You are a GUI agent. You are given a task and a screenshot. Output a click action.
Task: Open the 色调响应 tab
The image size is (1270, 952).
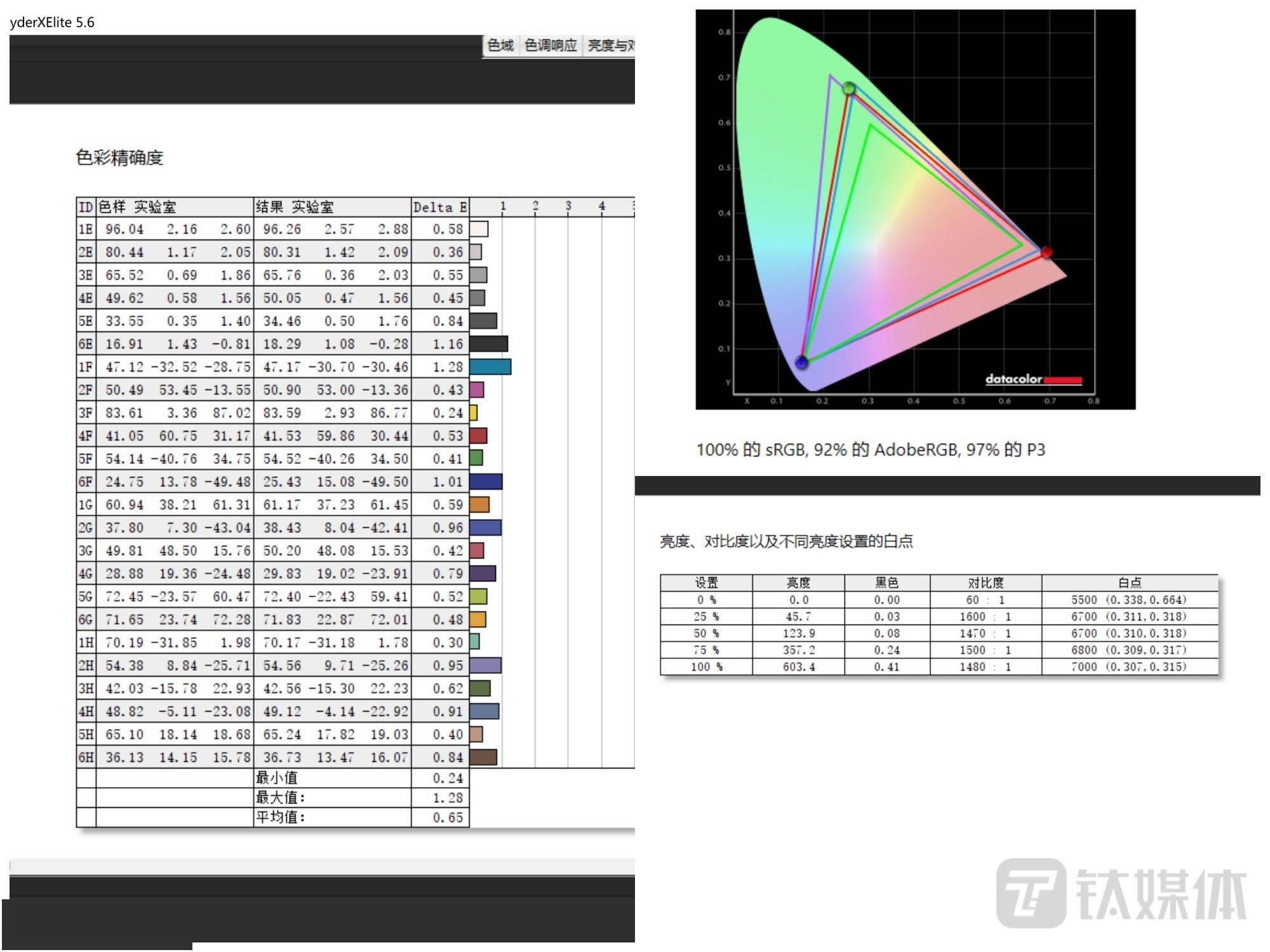(x=551, y=45)
